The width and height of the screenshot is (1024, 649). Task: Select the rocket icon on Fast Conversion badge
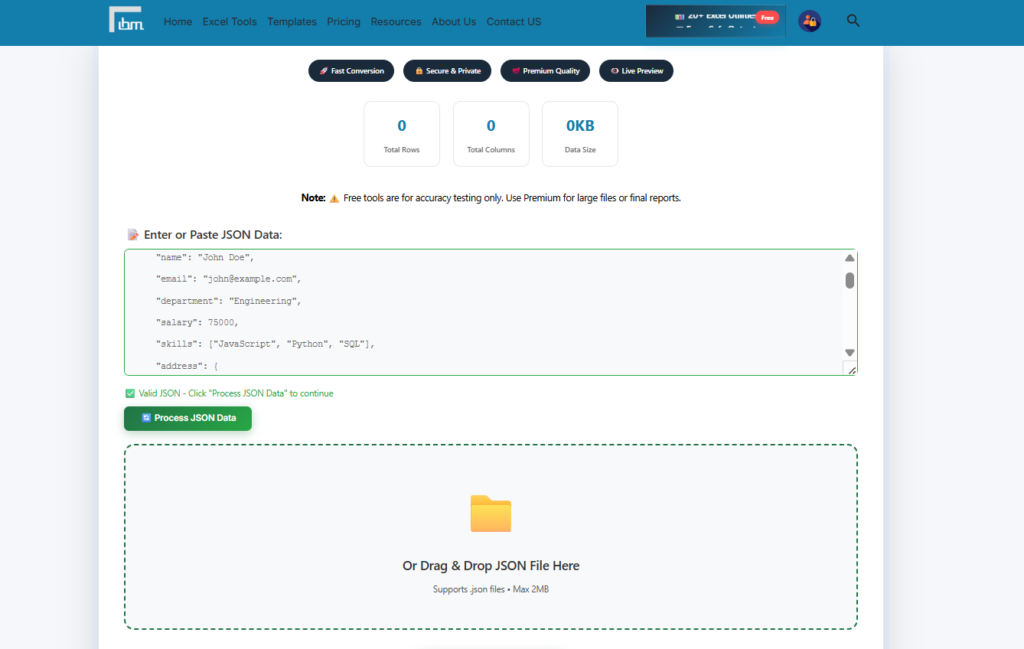pos(322,71)
